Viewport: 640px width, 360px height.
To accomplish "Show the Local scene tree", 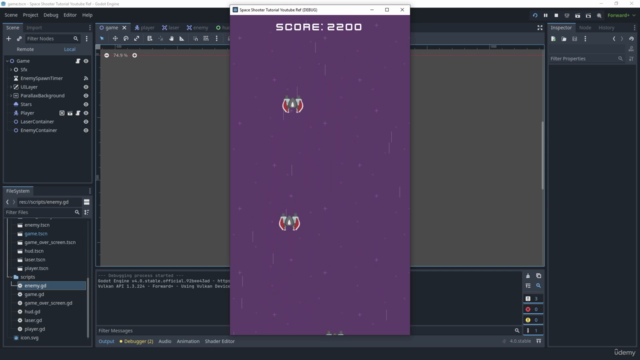I will [x=69, y=49].
